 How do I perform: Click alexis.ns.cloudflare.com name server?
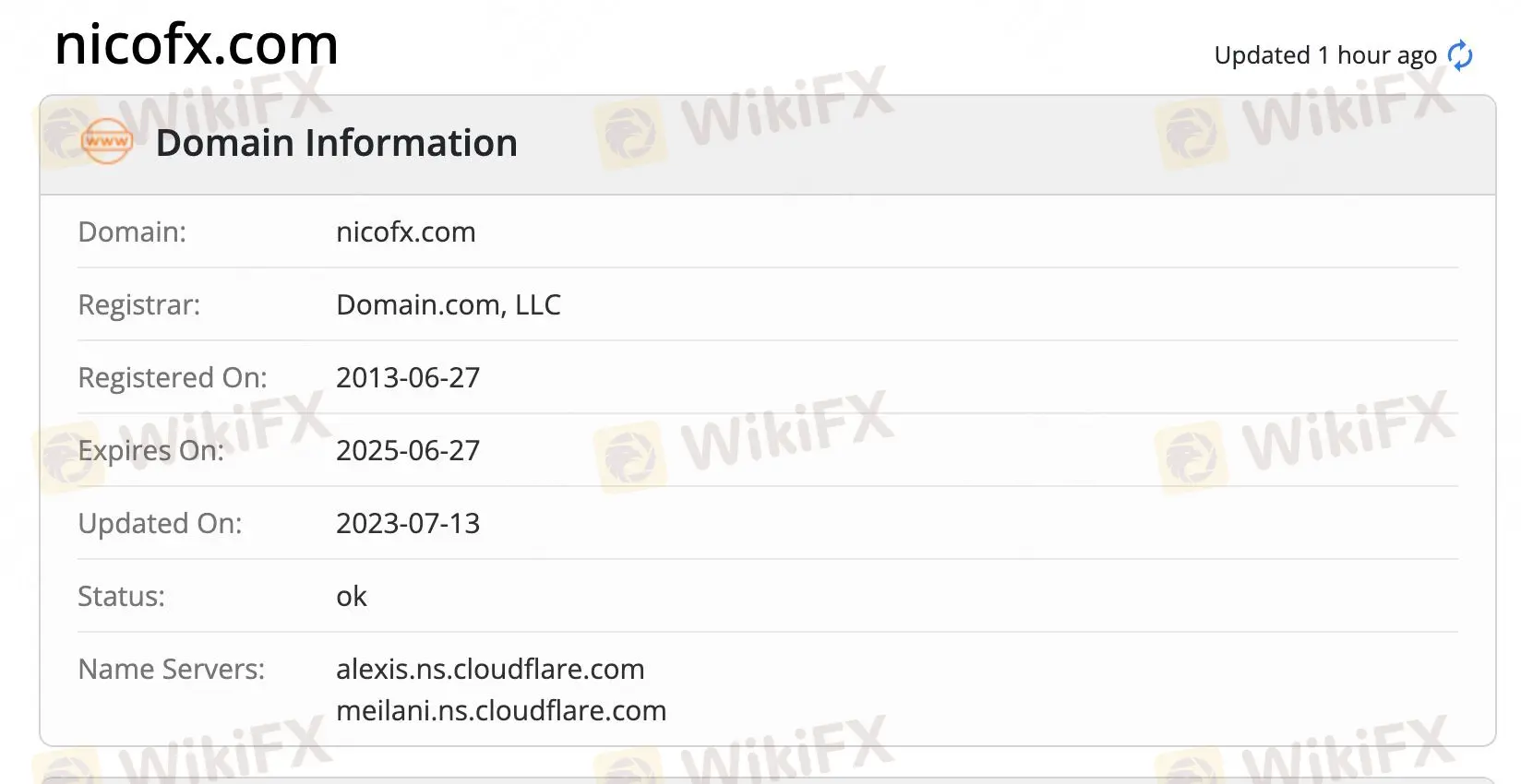(490, 669)
